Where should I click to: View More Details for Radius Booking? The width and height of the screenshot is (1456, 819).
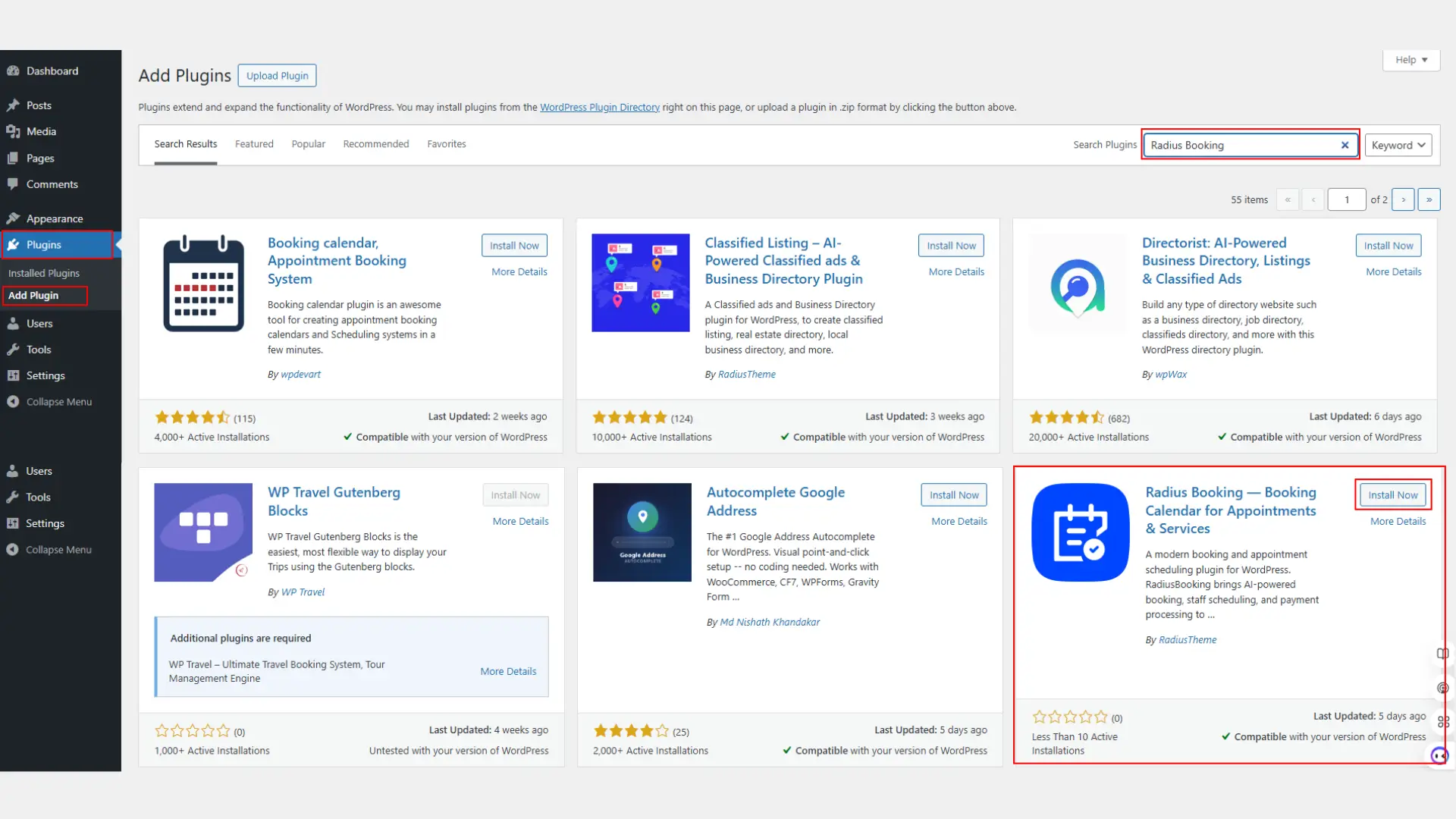point(1398,521)
